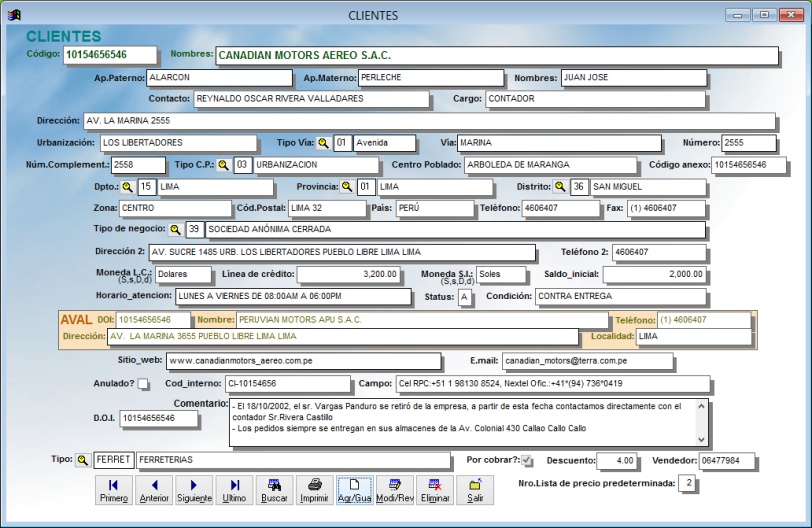Select the Ap.Materno field PERLECHE
The image size is (812, 528).
[430, 78]
